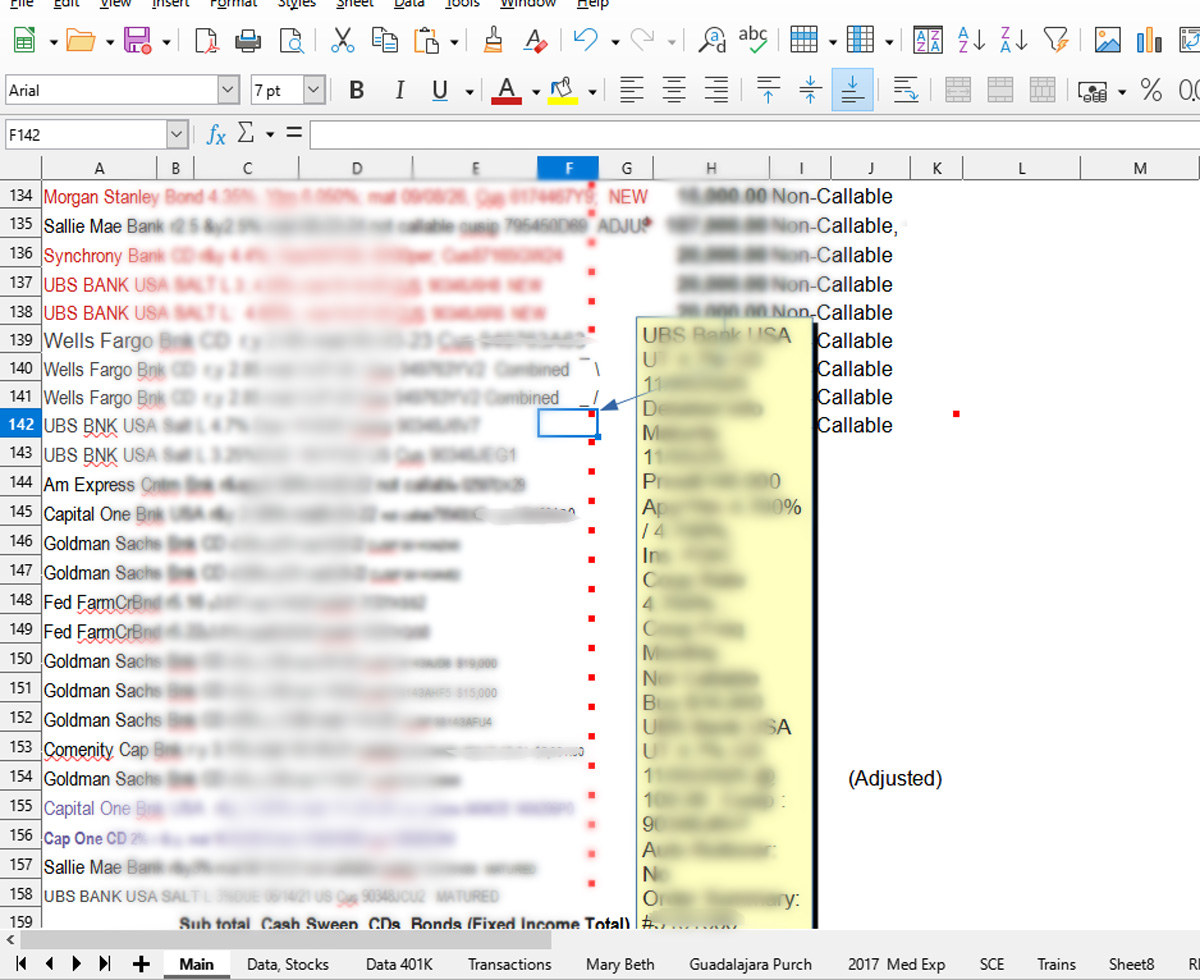Switch to Data 401K sheet tab
Viewport: 1200px width, 980px height.
[x=399, y=964]
